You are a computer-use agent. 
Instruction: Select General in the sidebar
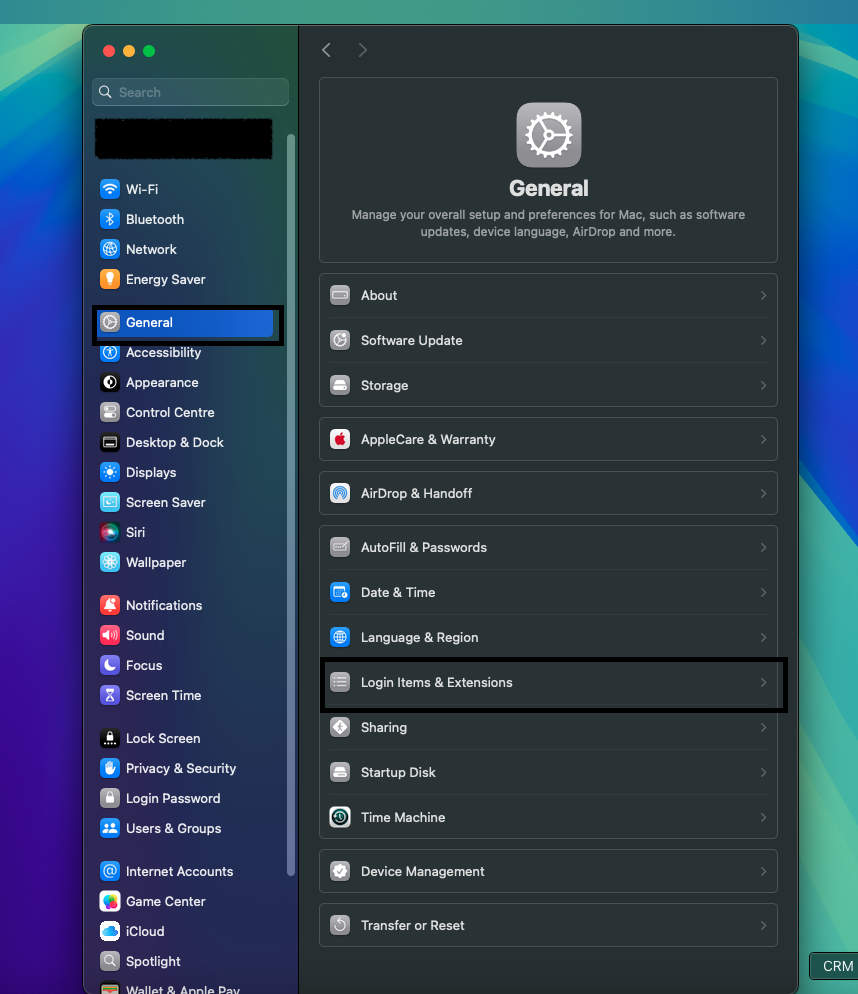186,323
